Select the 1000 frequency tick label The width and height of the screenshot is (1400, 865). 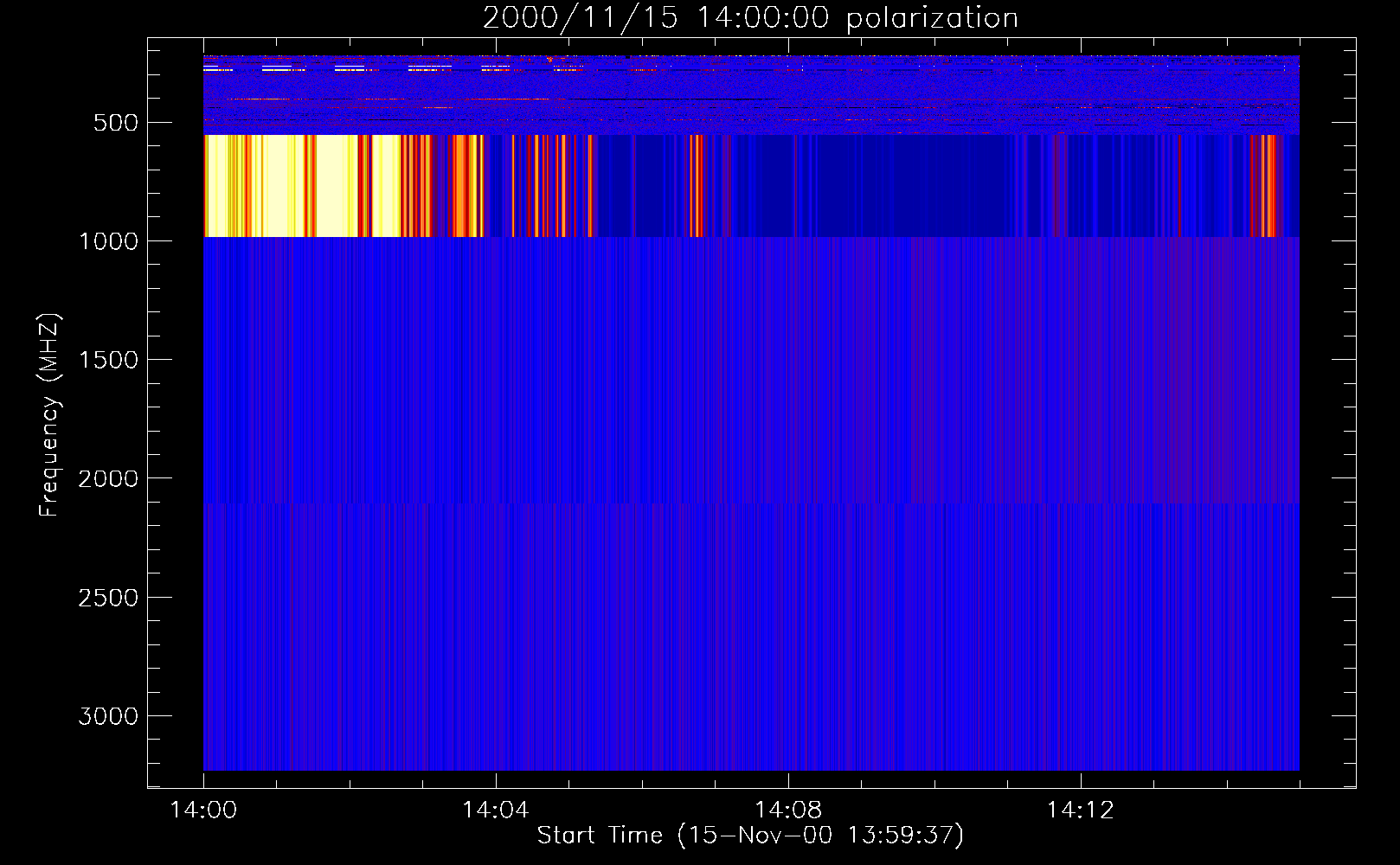[x=108, y=241]
